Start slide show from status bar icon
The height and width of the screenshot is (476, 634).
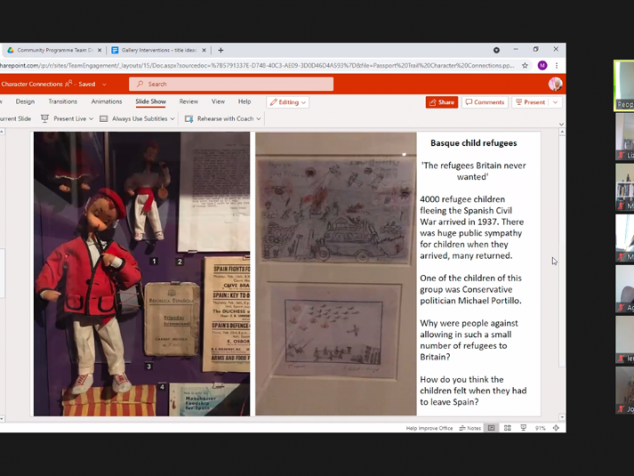pyautogui.click(x=523, y=428)
